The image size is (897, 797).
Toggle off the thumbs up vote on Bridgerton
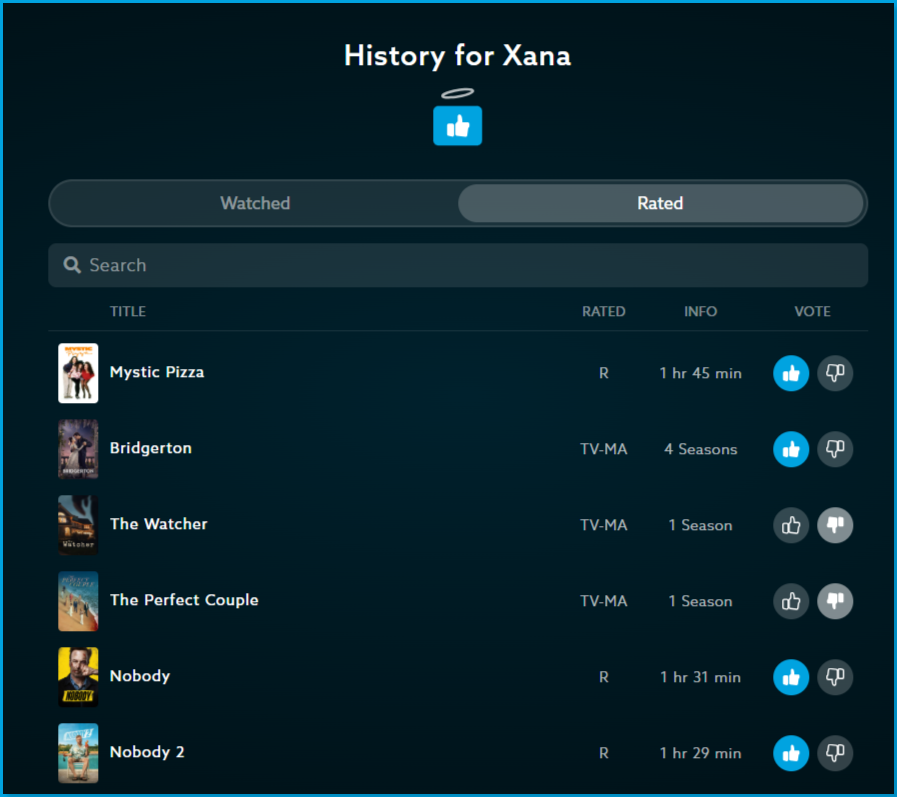click(791, 449)
